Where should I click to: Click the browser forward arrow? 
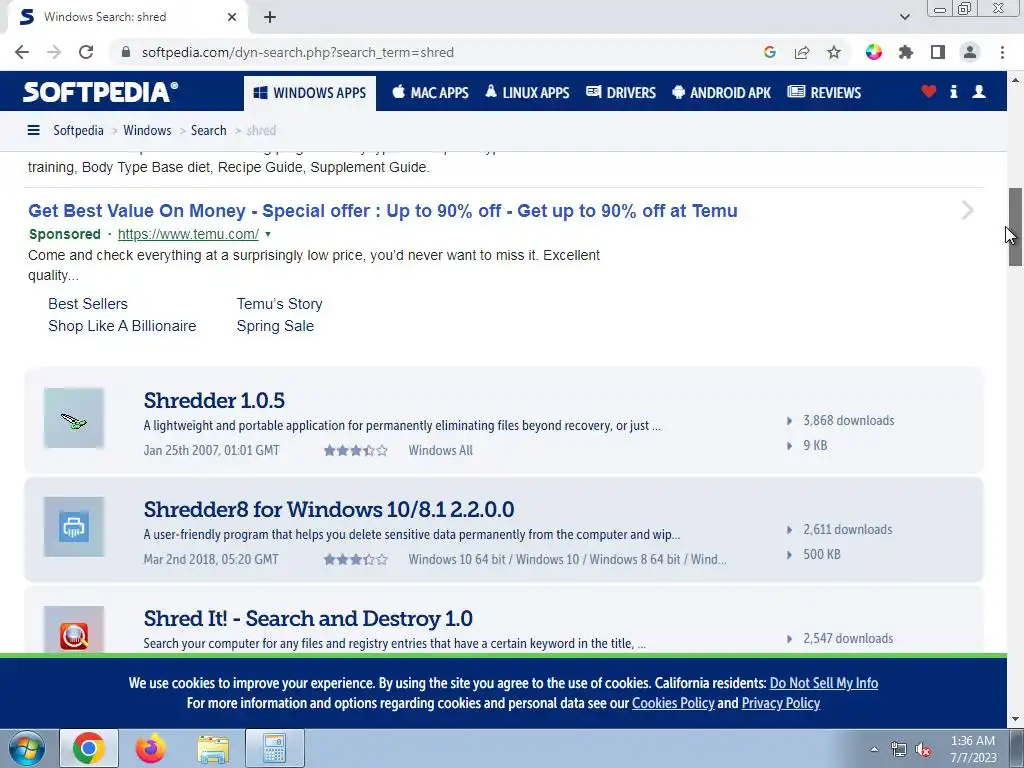click(54, 52)
